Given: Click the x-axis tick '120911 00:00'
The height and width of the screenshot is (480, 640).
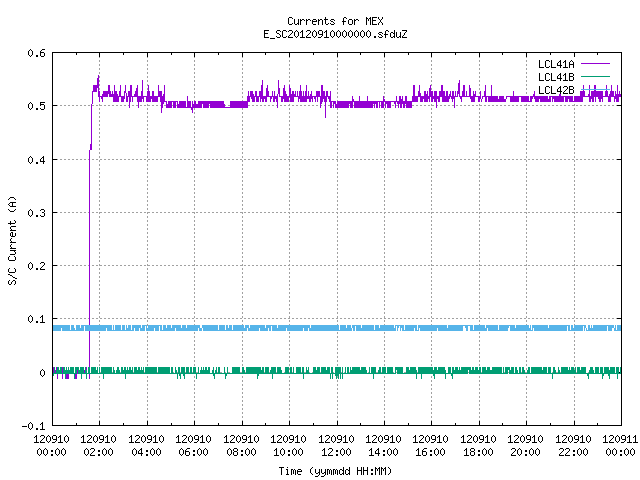Looking at the screenshot, I should click(x=620, y=446).
